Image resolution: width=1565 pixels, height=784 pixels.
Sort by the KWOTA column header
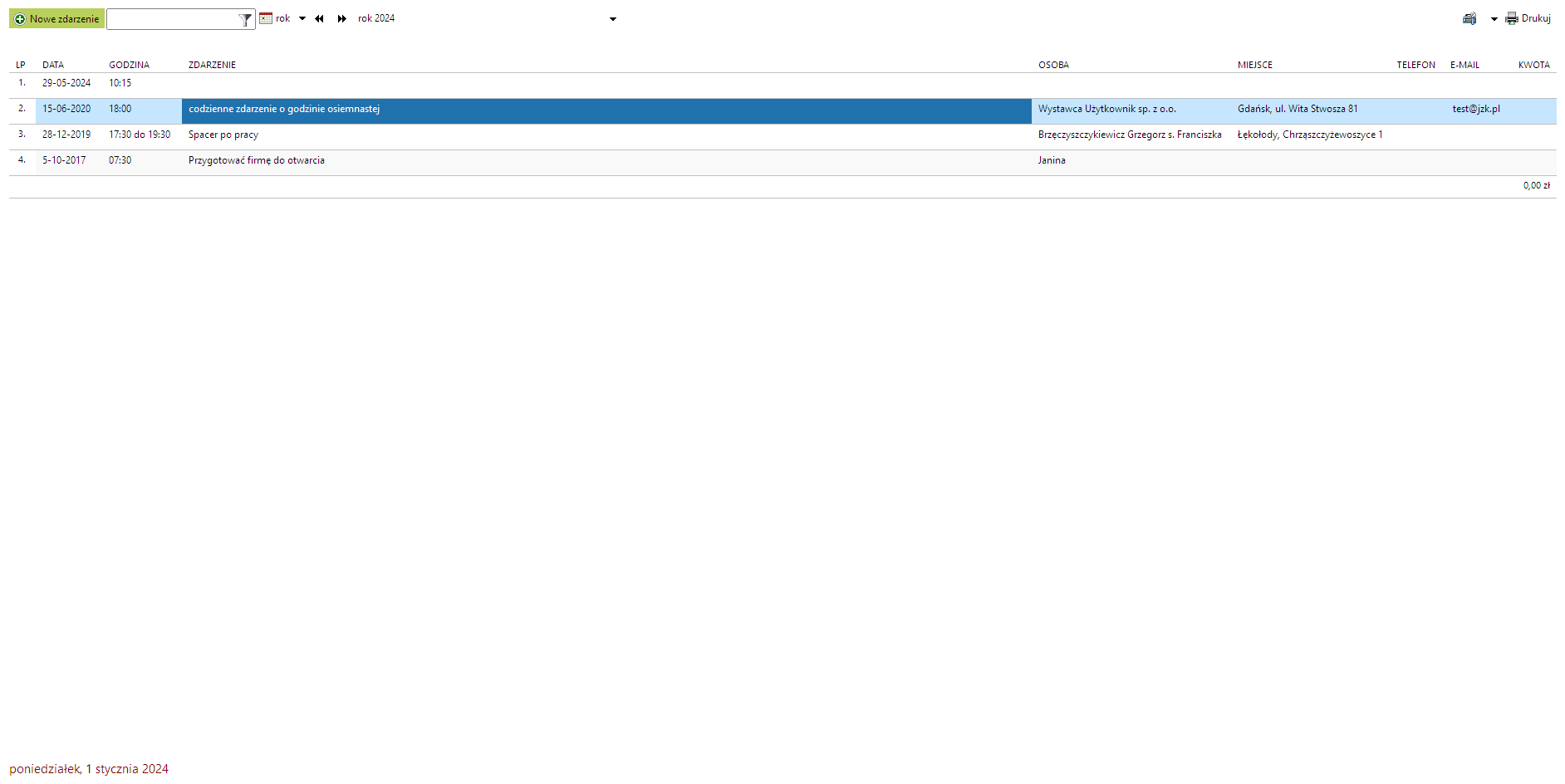tap(1533, 65)
